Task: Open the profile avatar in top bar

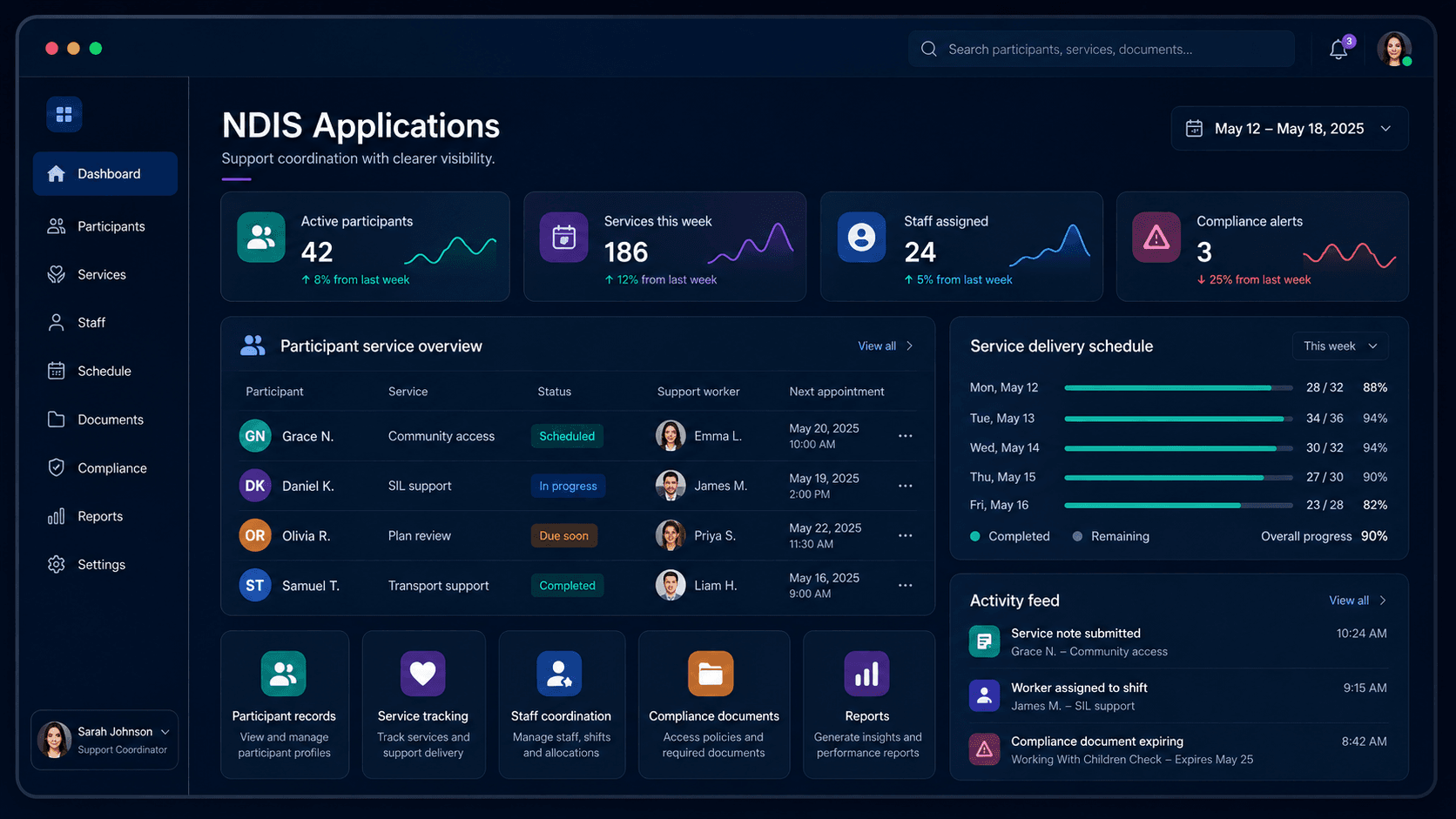Action: tap(1393, 49)
